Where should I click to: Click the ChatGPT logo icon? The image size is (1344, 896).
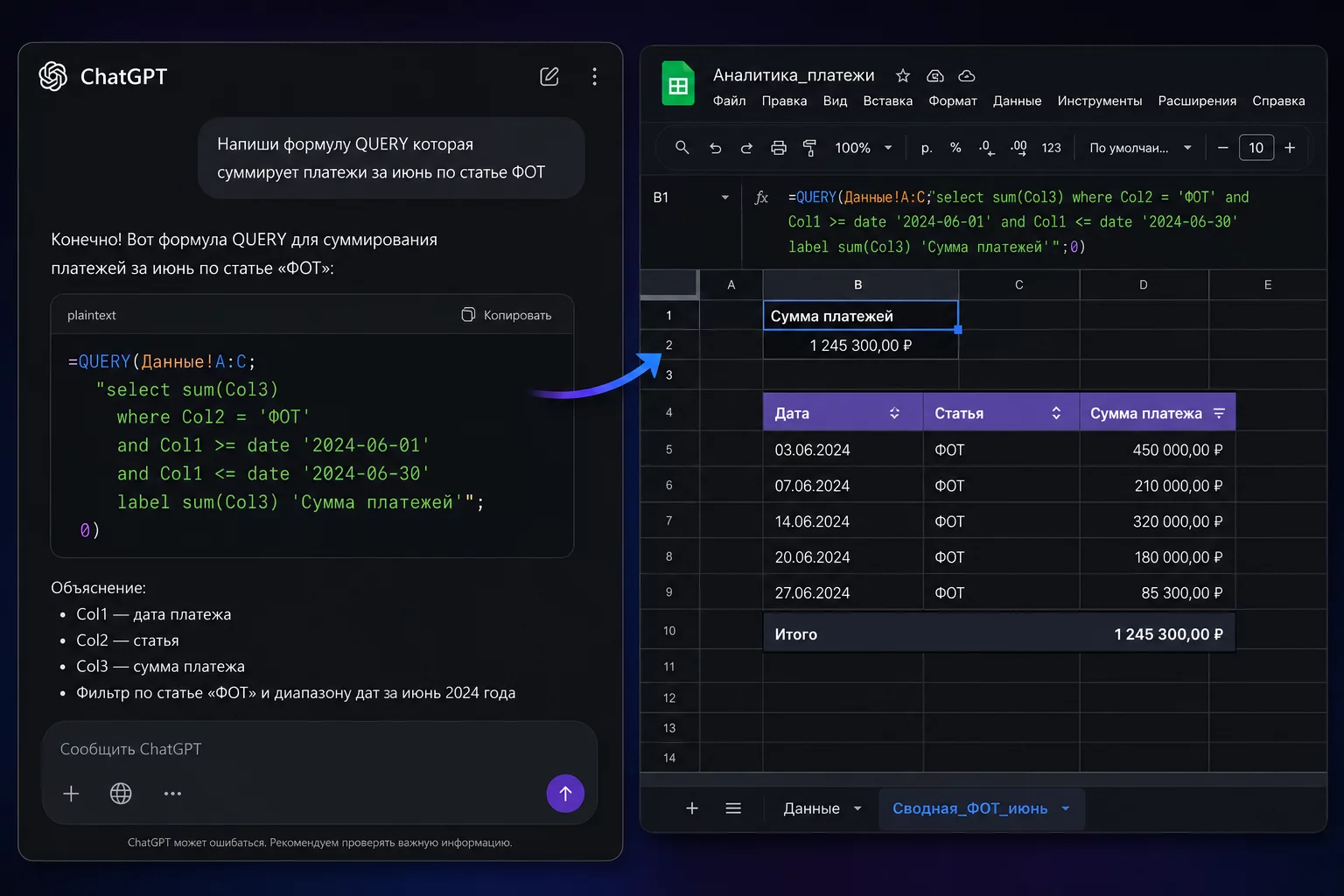53,76
